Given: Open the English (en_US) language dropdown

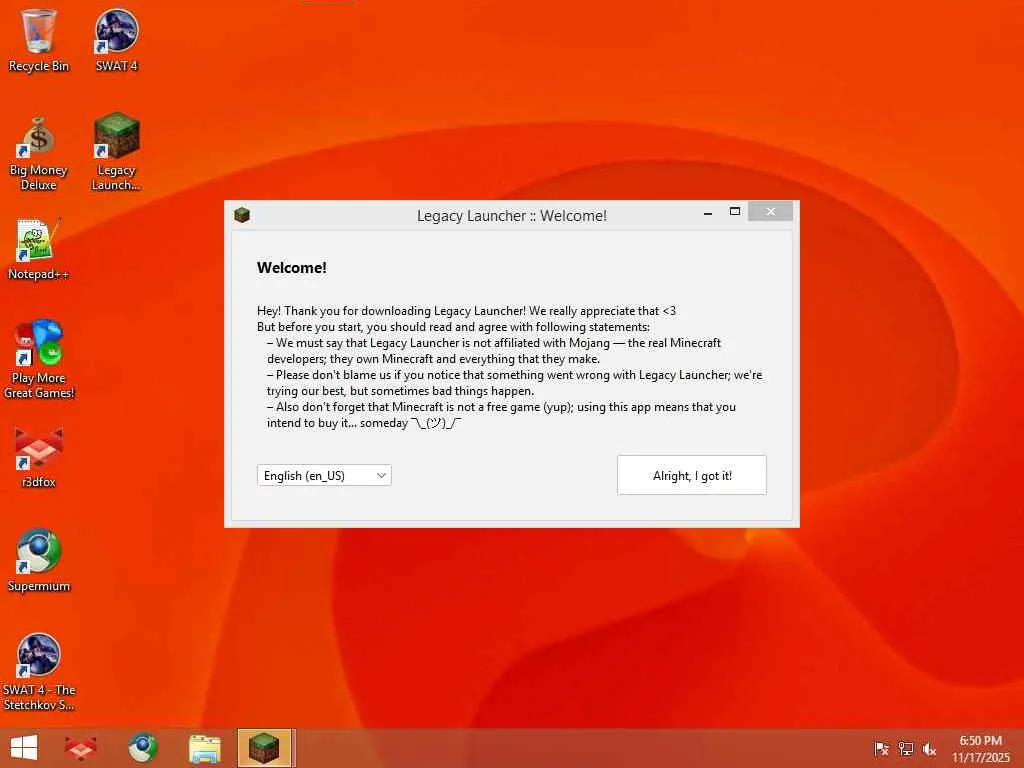Looking at the screenshot, I should [324, 475].
